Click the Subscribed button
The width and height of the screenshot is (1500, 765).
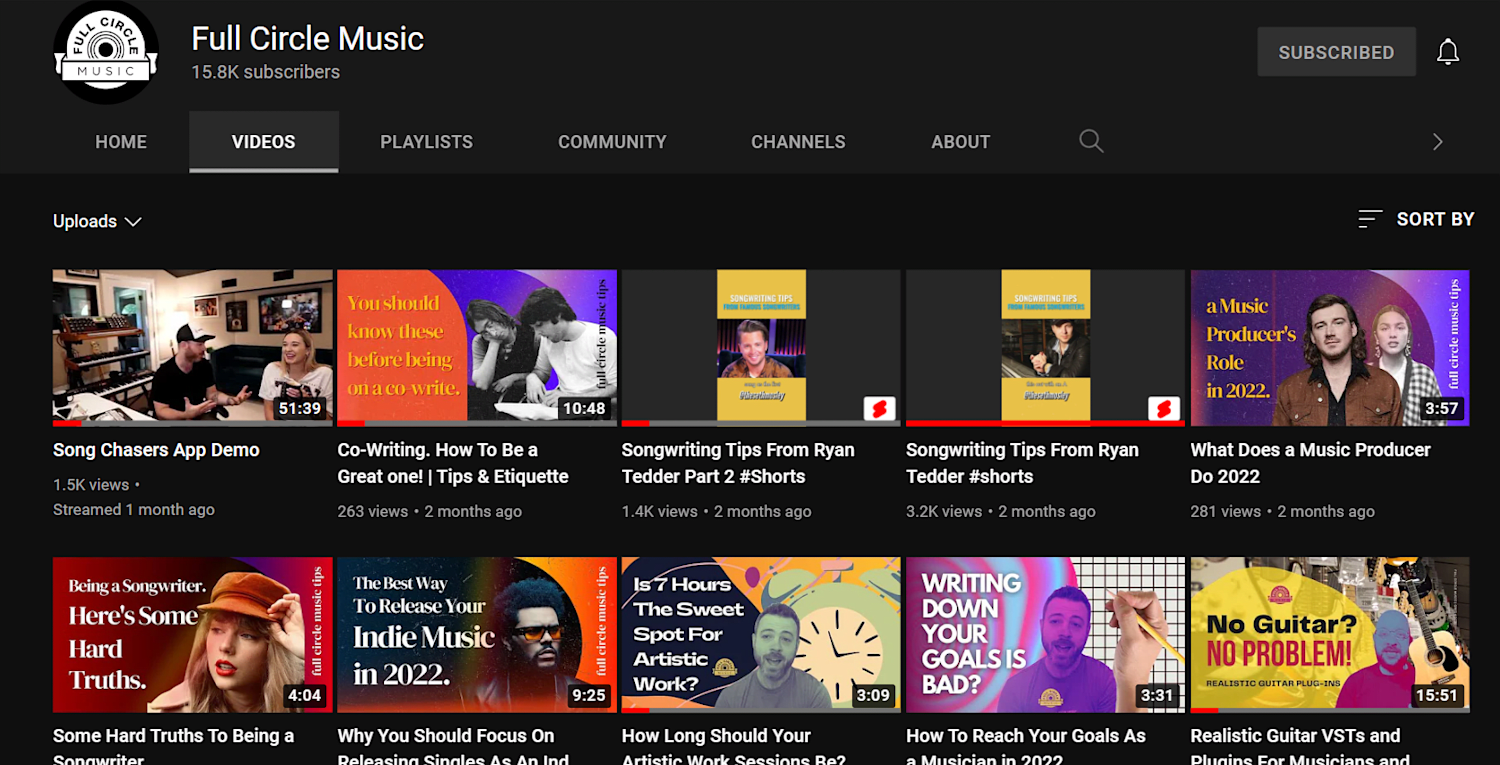pyautogui.click(x=1336, y=52)
